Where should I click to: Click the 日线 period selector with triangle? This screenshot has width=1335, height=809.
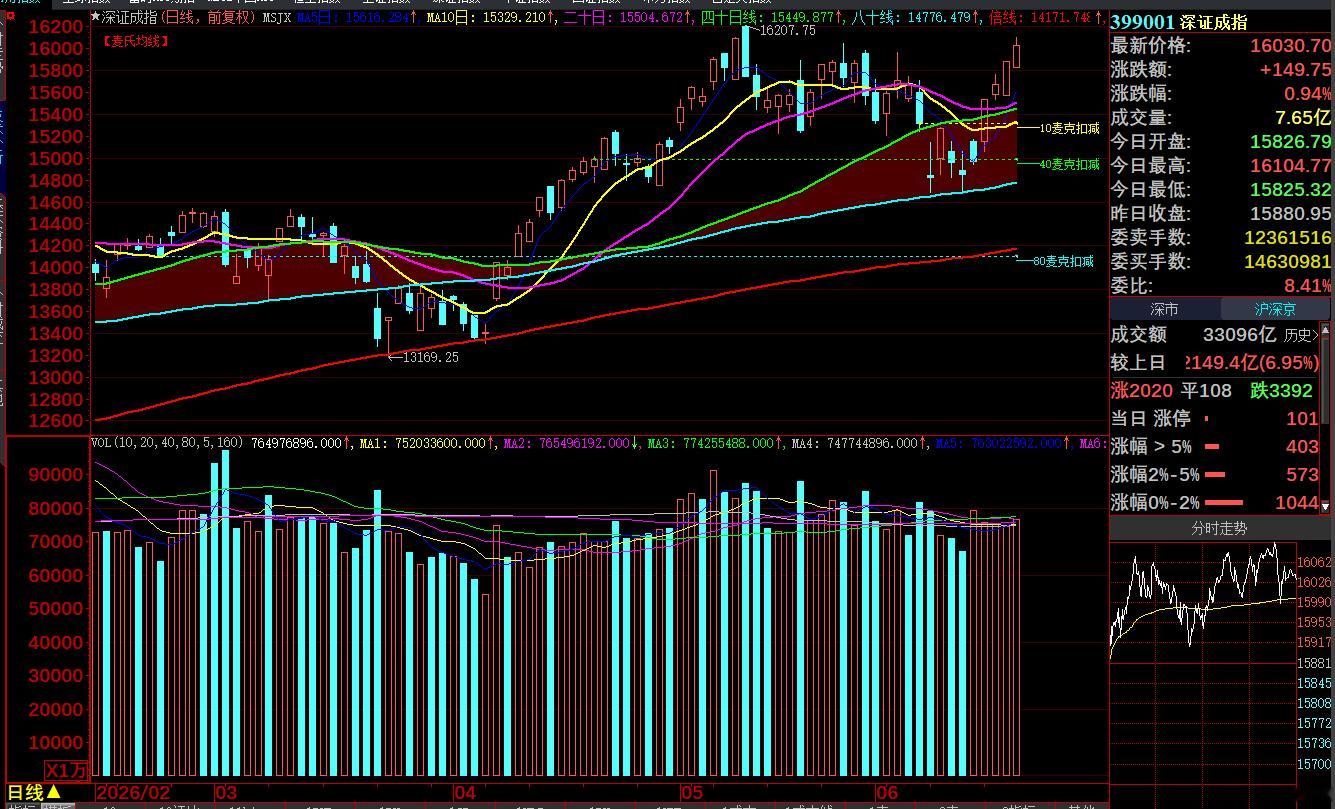[x=34, y=793]
